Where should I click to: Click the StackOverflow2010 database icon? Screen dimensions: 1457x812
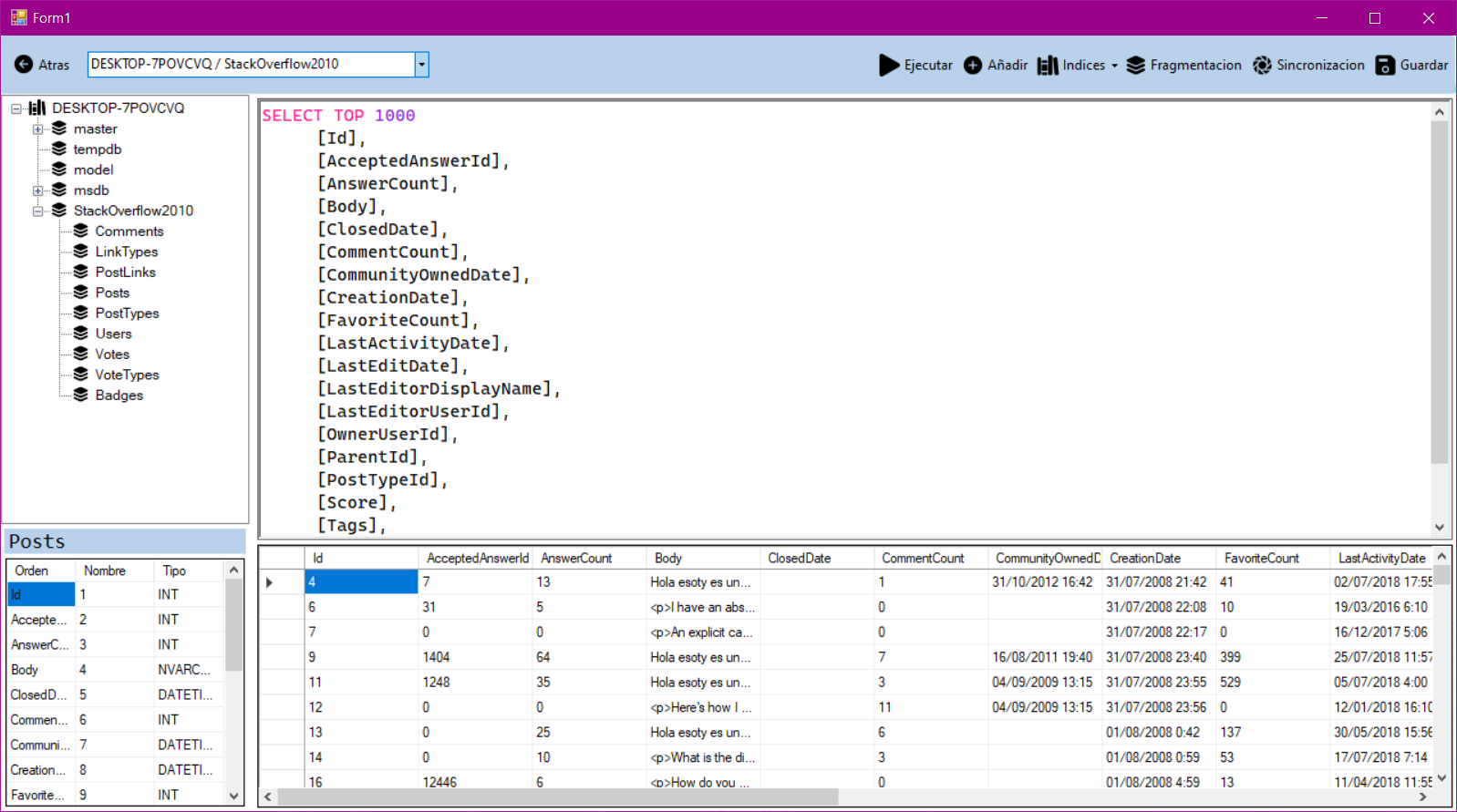click(x=59, y=211)
